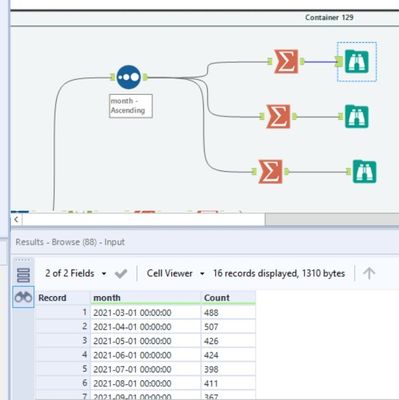Click the month - Ascending annotation
Image resolution: width=399 pixels, height=400 pixels.
[x=131, y=106]
